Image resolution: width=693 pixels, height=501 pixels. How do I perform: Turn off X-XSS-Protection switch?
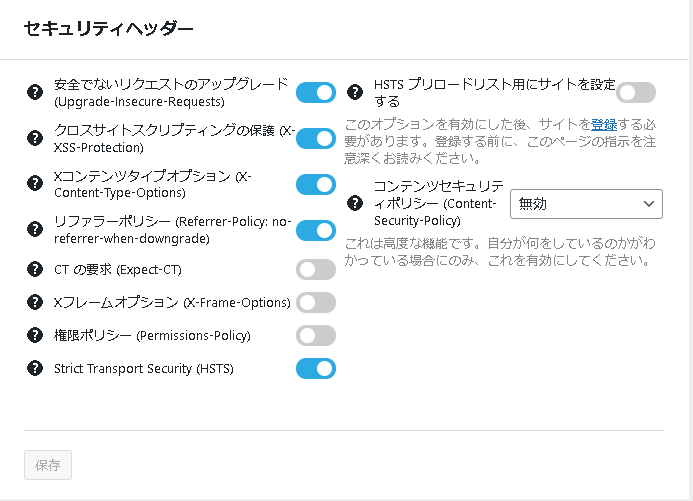[316, 138]
